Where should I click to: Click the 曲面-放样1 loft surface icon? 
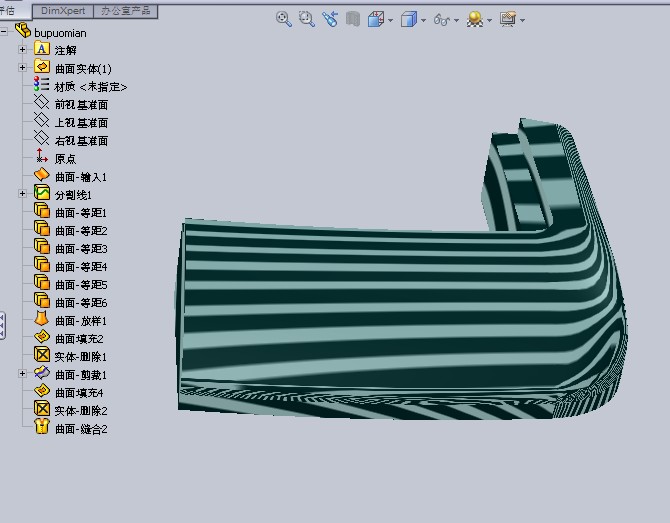click(x=41, y=318)
